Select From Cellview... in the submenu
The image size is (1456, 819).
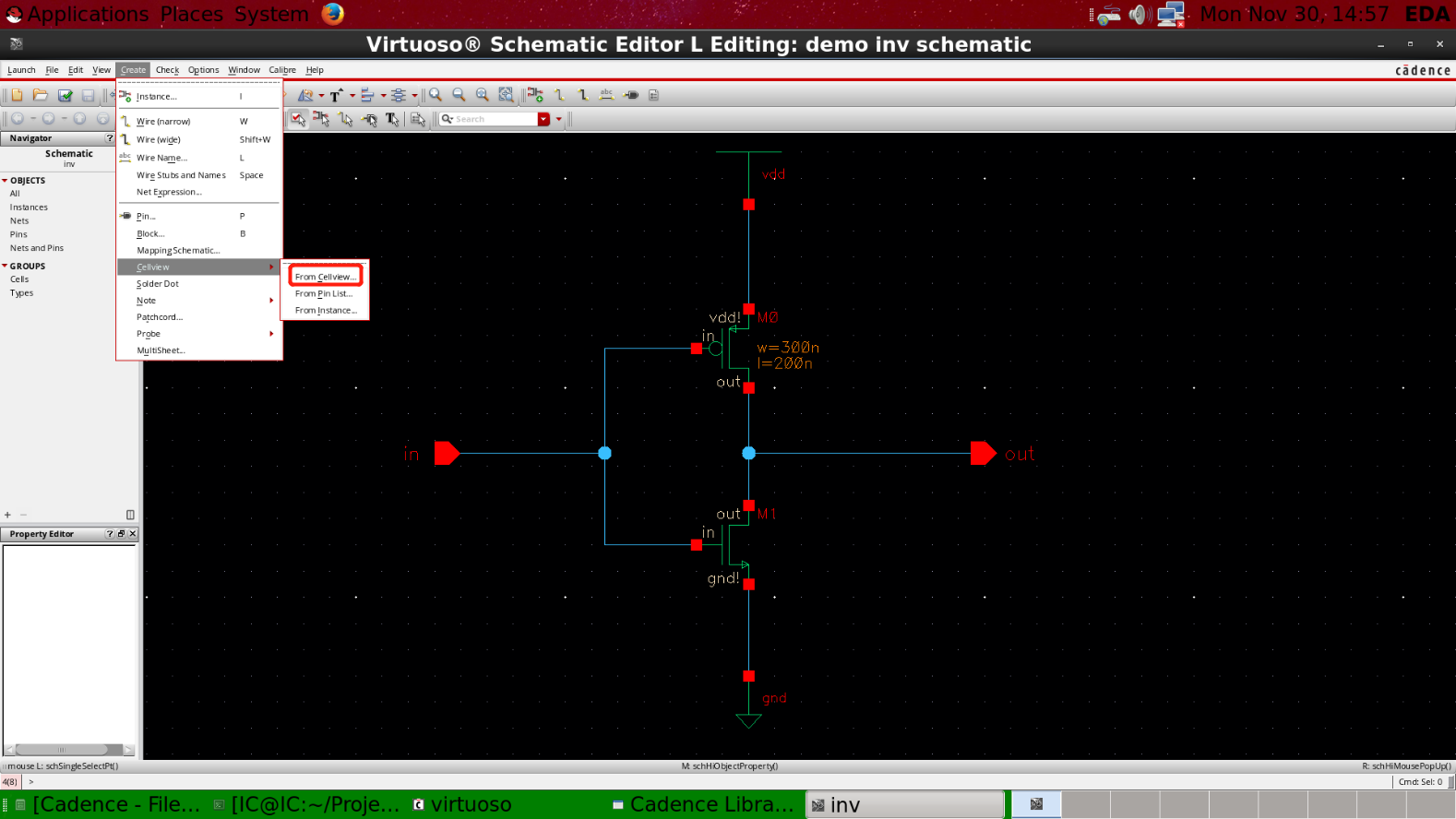(325, 277)
